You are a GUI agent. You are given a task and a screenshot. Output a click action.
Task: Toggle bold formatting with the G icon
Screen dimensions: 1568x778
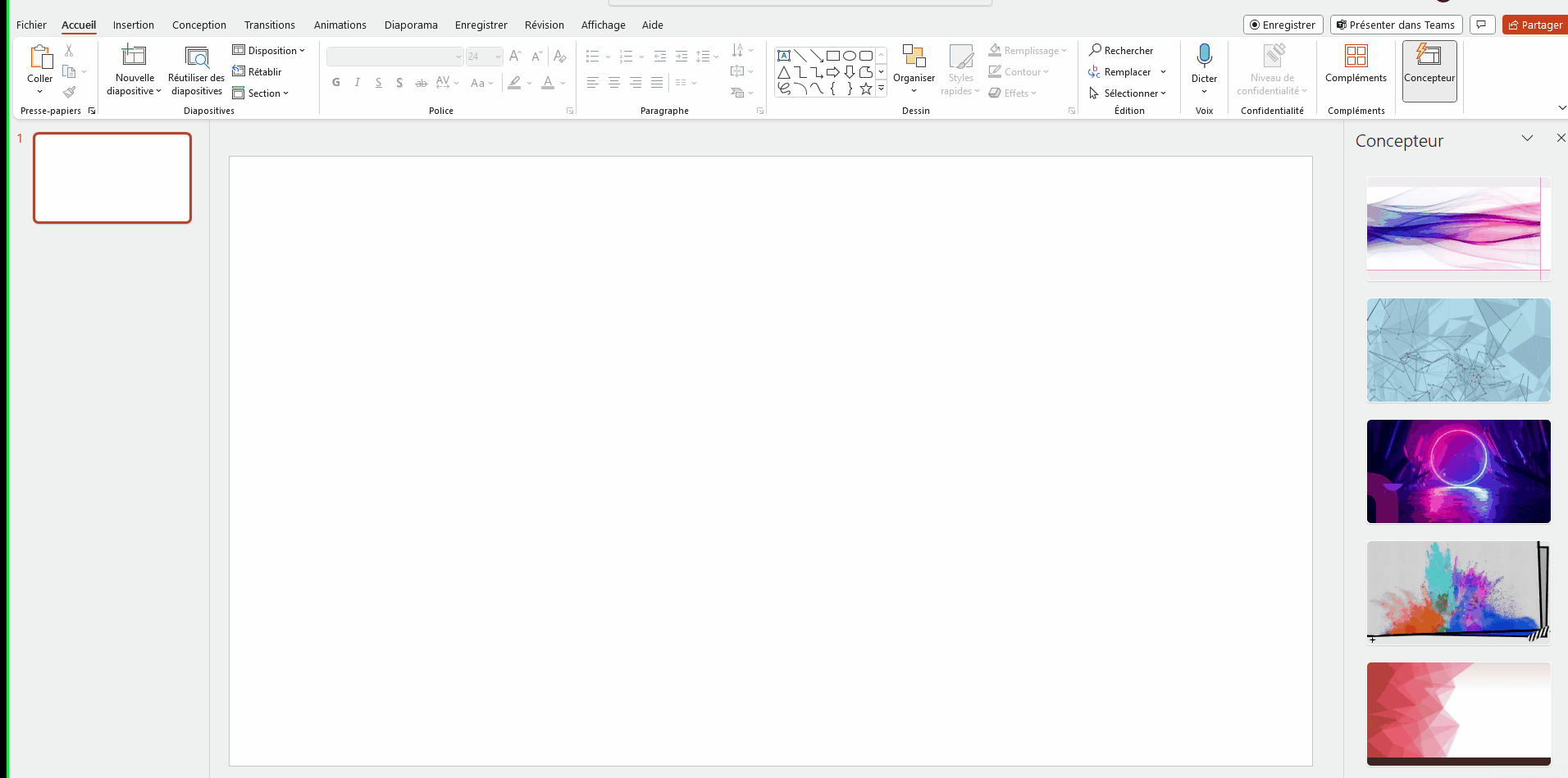pos(335,82)
